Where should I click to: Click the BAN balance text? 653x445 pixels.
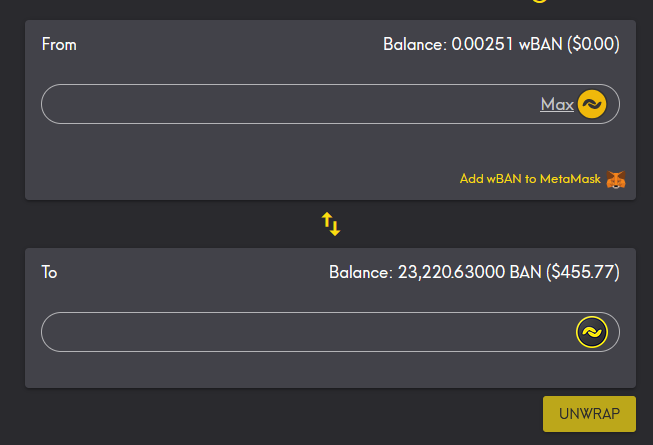tap(474, 272)
